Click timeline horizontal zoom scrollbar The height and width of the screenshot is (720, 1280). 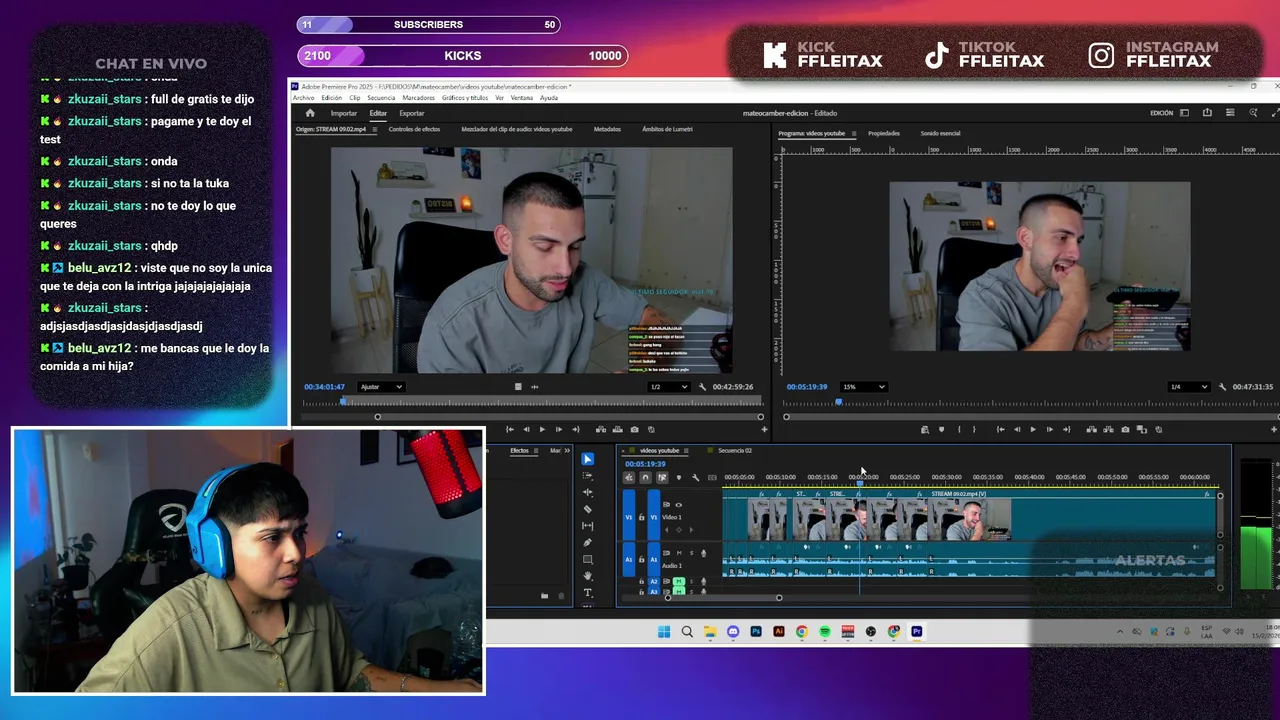(x=724, y=598)
